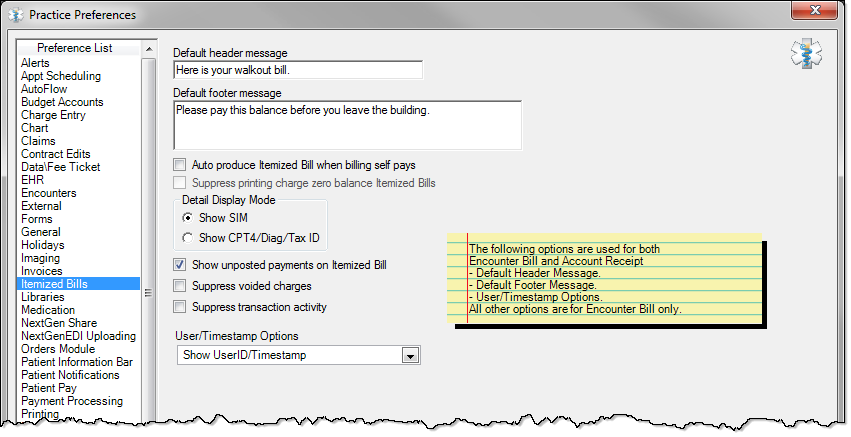Viewport: 851px width, 437px height.
Task: Select Alerts in Preference List
Action: (35, 63)
